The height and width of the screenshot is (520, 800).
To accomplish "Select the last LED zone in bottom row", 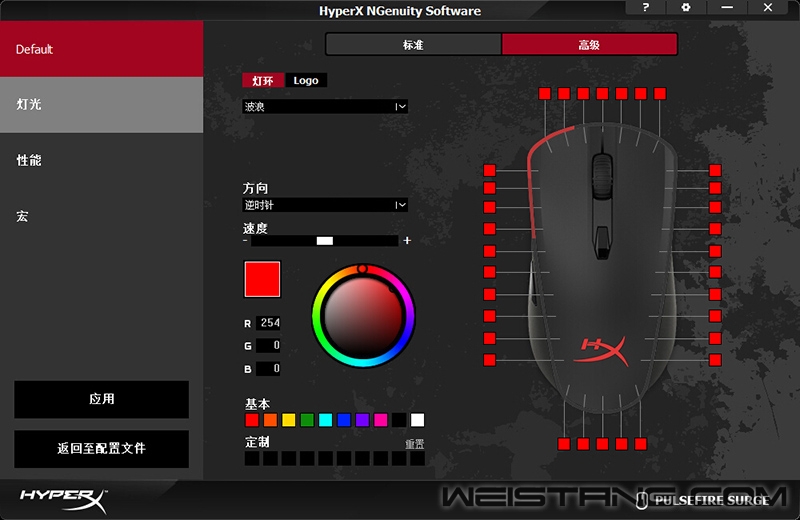I will [x=641, y=444].
